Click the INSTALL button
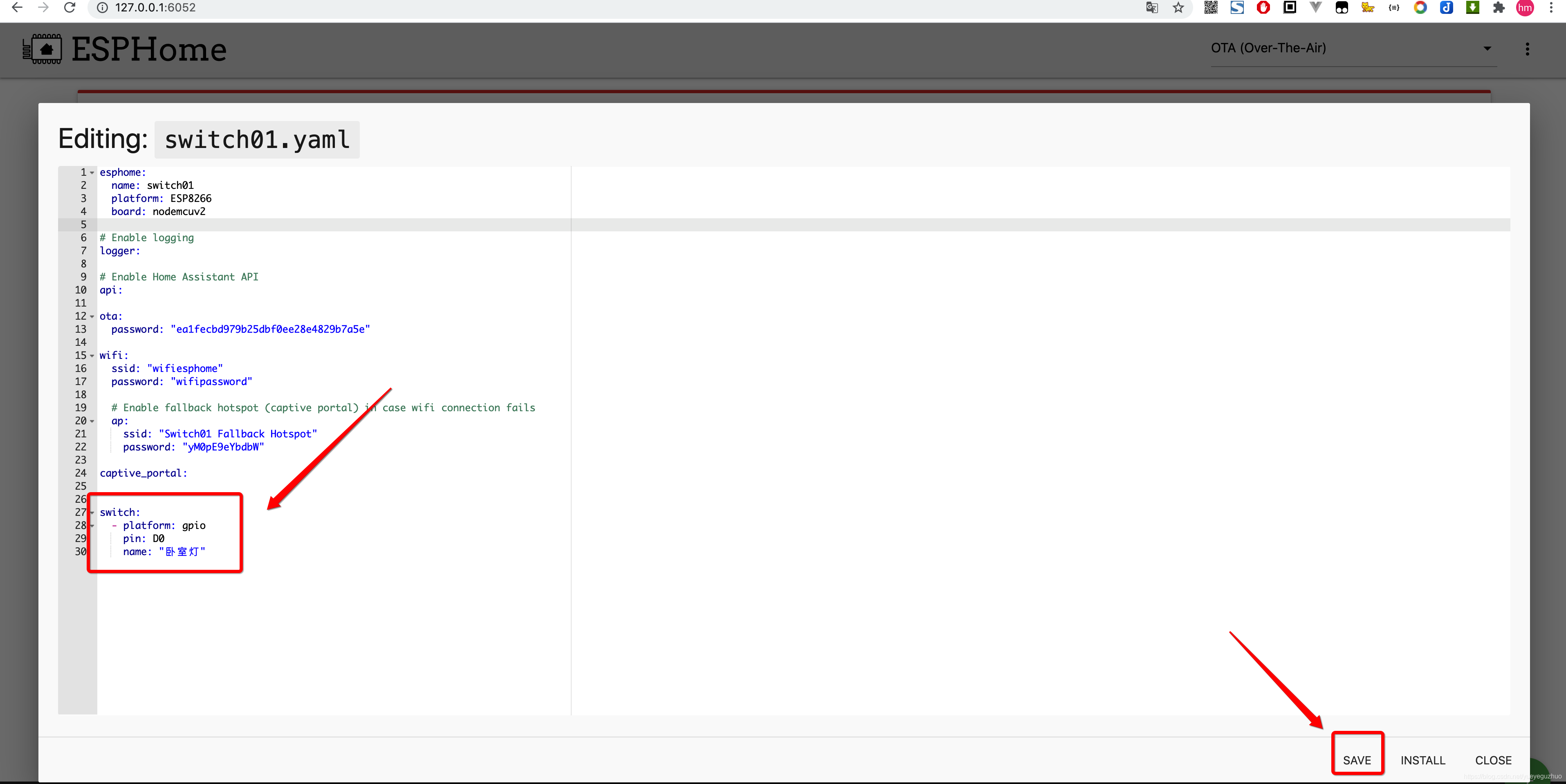The image size is (1566, 784). 1422,760
